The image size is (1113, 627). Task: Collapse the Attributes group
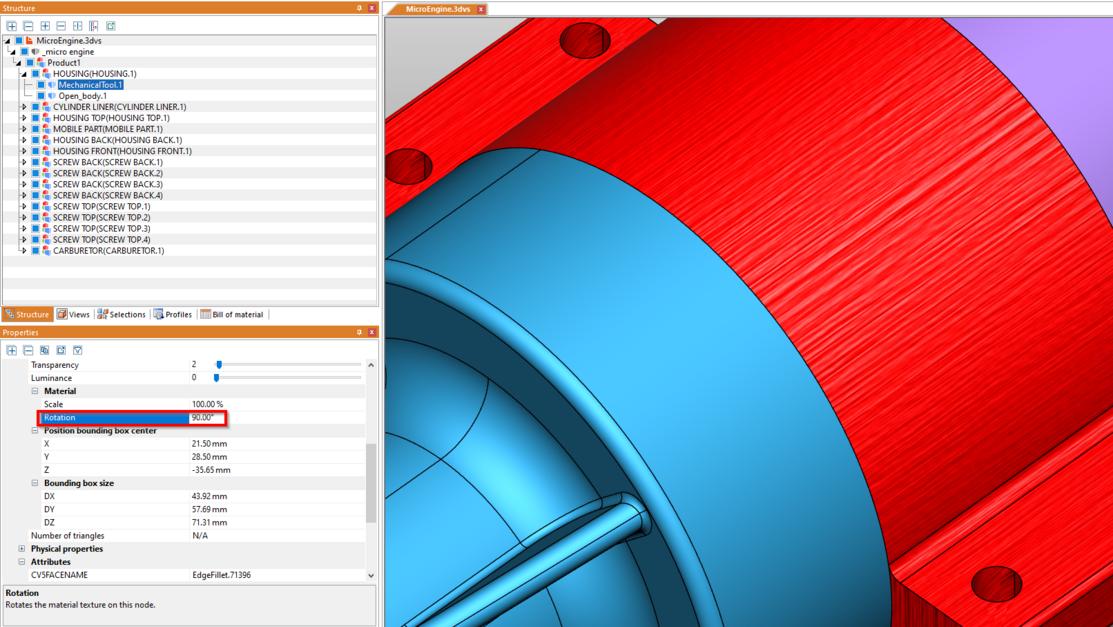click(x=21, y=562)
